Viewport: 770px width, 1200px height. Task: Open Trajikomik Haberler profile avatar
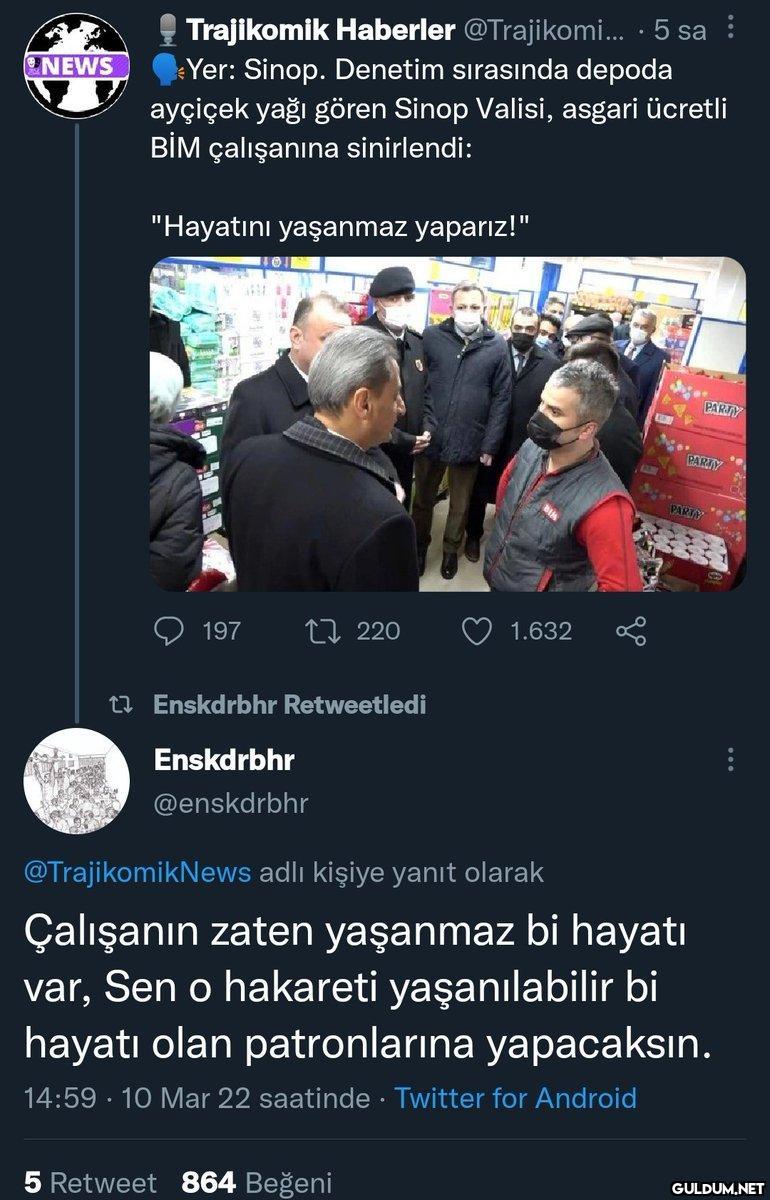(76, 66)
